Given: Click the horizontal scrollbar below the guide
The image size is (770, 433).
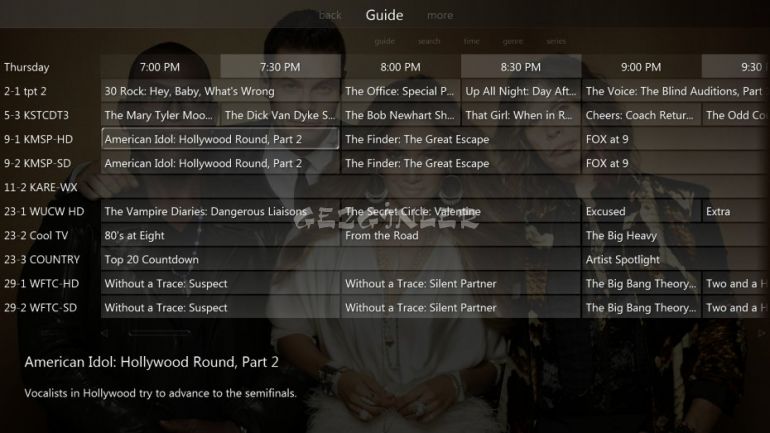Looking at the screenshot, I should (159, 333).
